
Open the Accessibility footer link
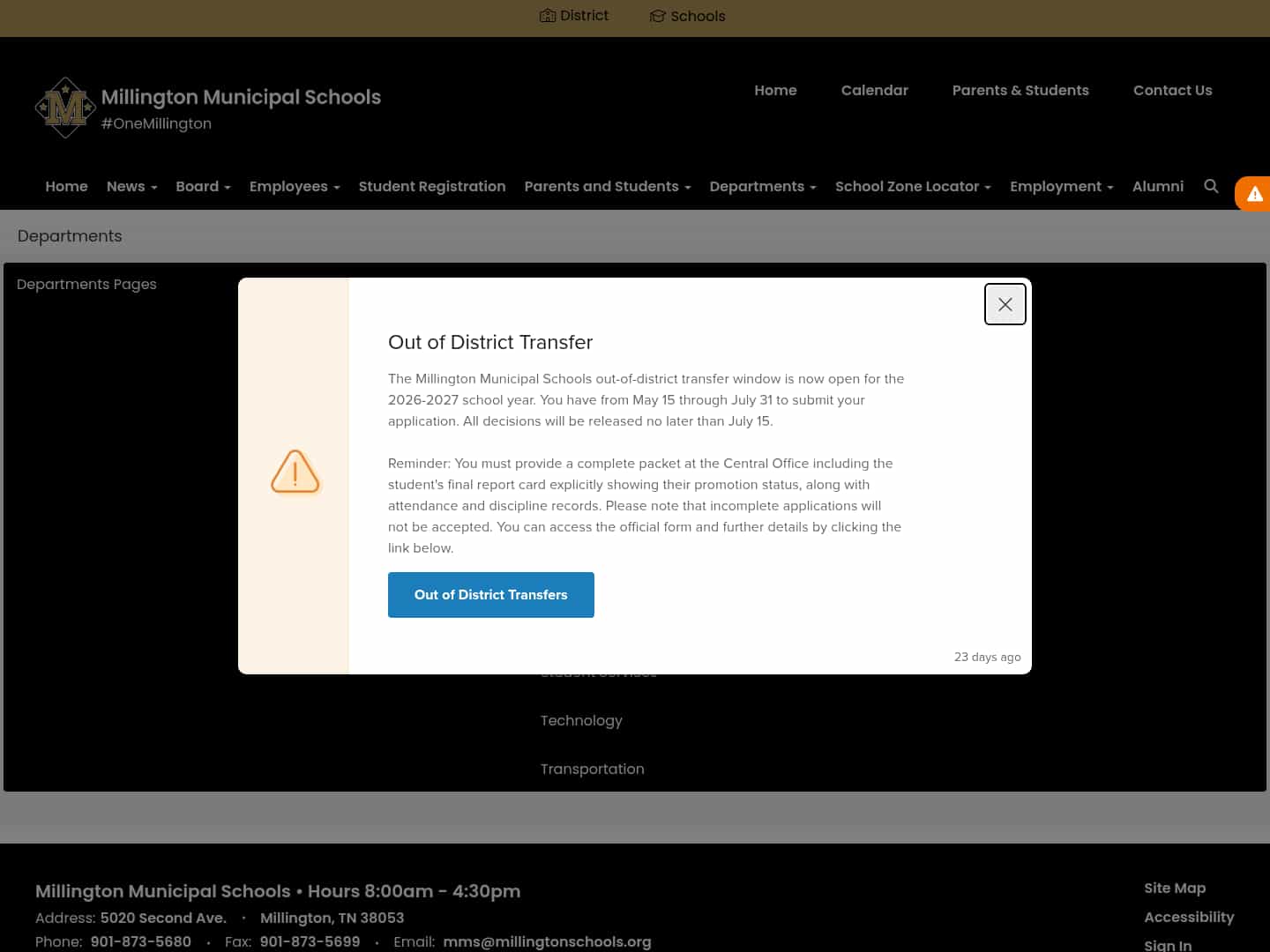click(1189, 917)
